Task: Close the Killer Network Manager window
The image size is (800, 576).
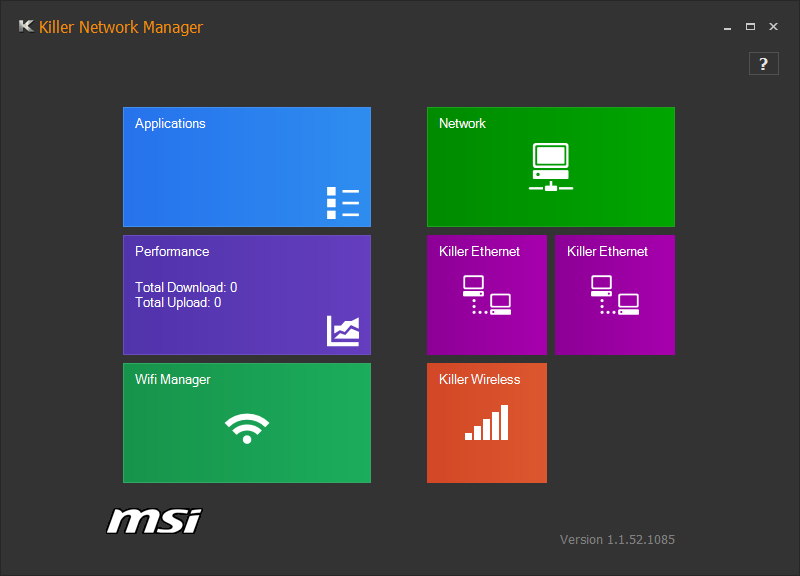Action: [x=773, y=27]
